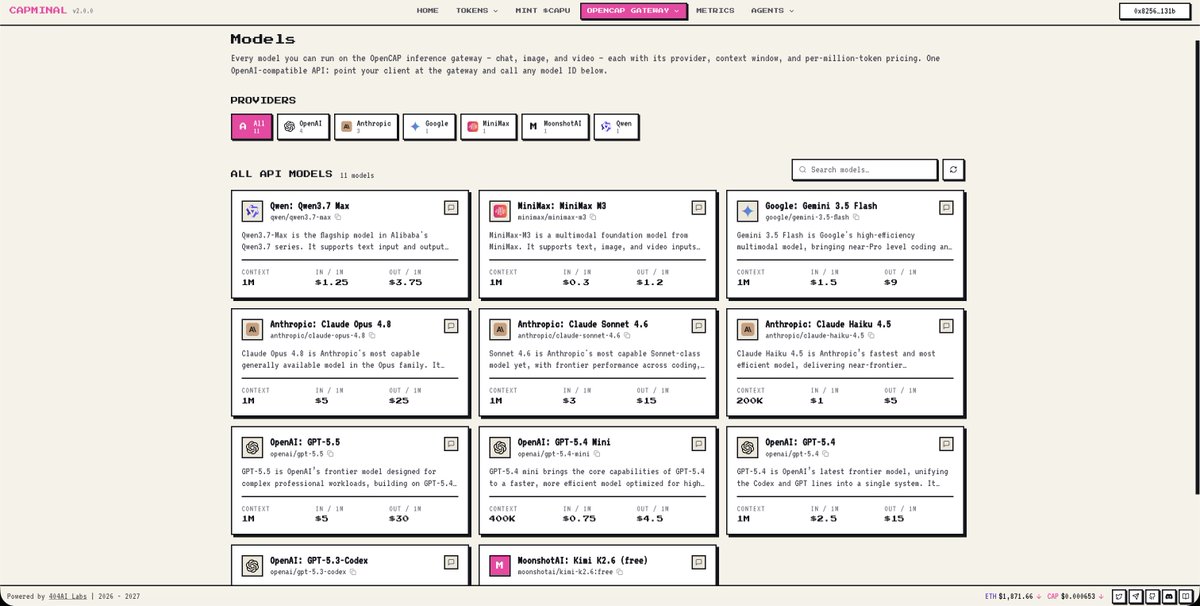Click the $3.75 output price on Qwen card
The height and width of the screenshot is (606, 1200).
(405, 282)
